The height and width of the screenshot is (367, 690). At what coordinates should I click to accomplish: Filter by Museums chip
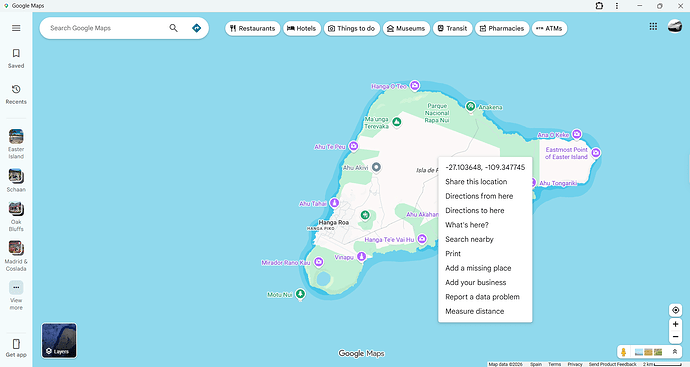406,29
